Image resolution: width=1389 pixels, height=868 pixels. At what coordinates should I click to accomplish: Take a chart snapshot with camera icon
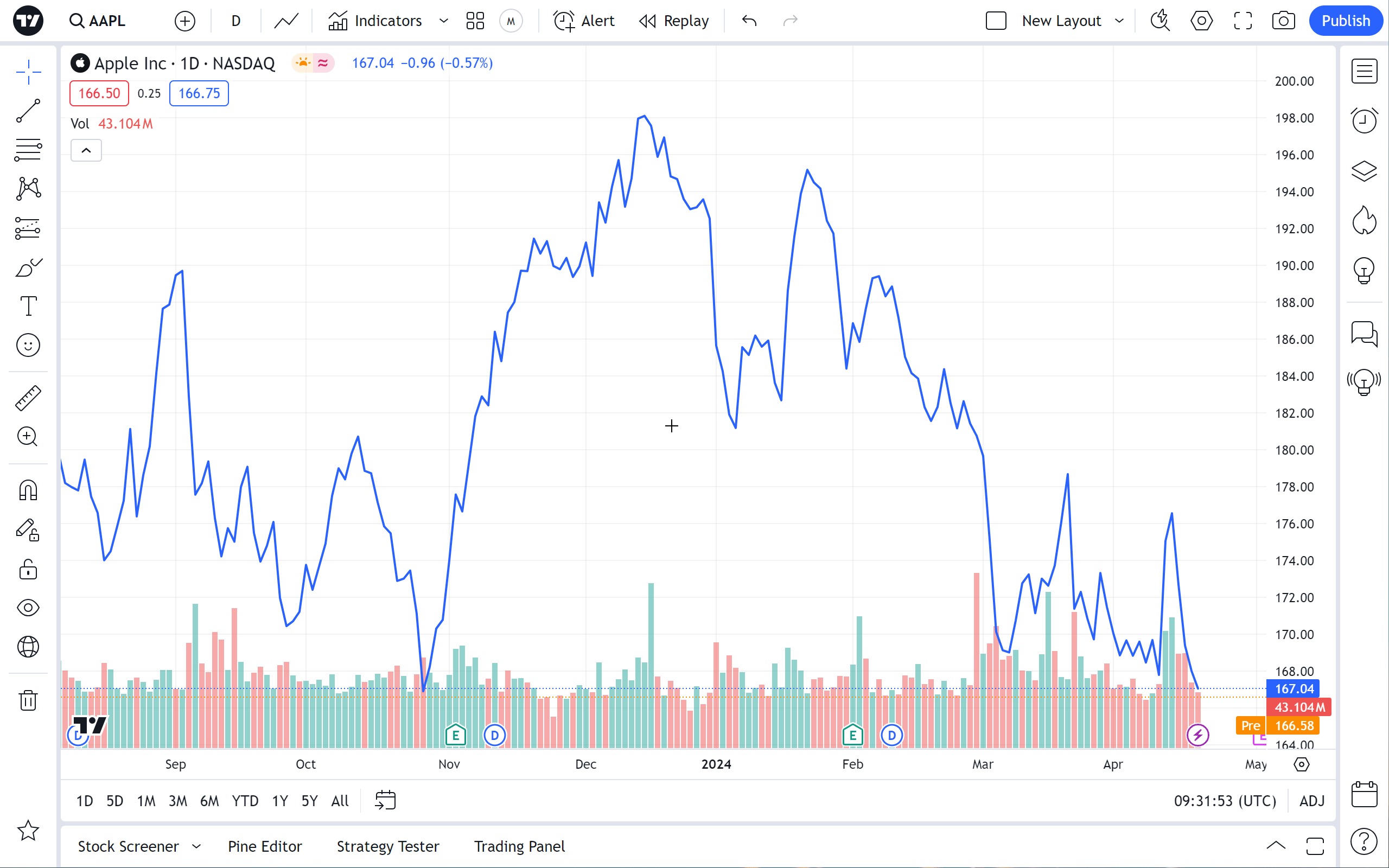pyautogui.click(x=1283, y=21)
